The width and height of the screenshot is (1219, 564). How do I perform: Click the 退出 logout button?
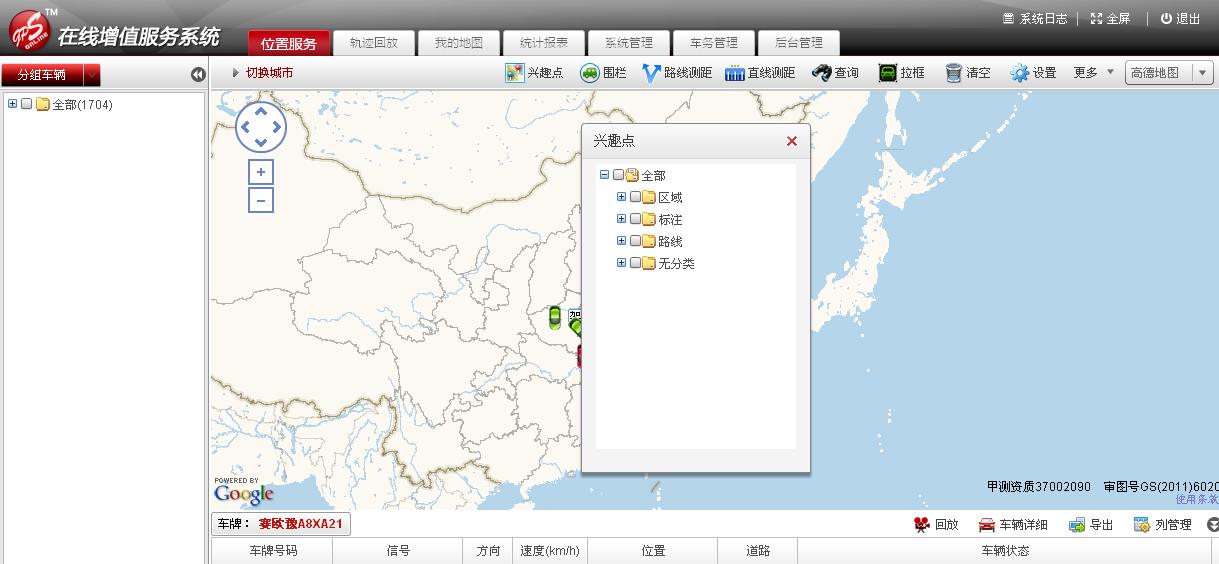pyautogui.click(x=1180, y=19)
